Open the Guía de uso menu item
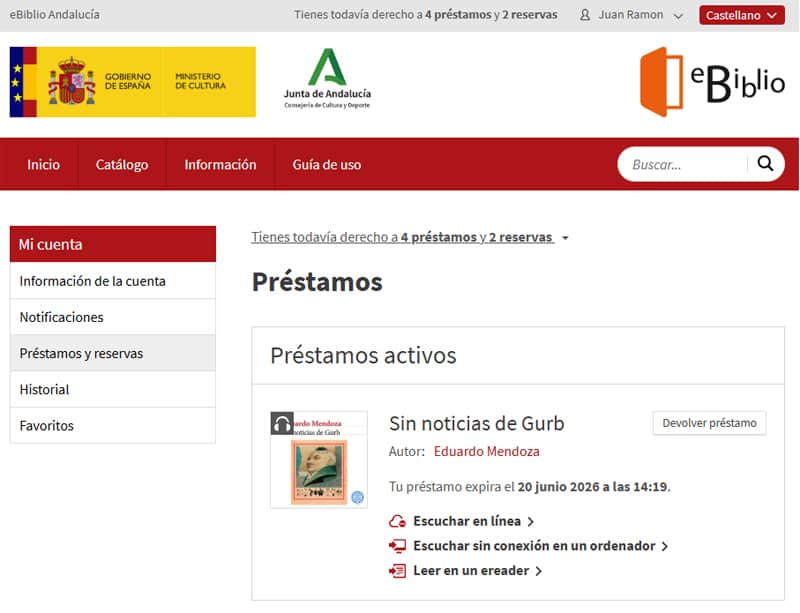This screenshot has width=800, height=613. coord(327,164)
